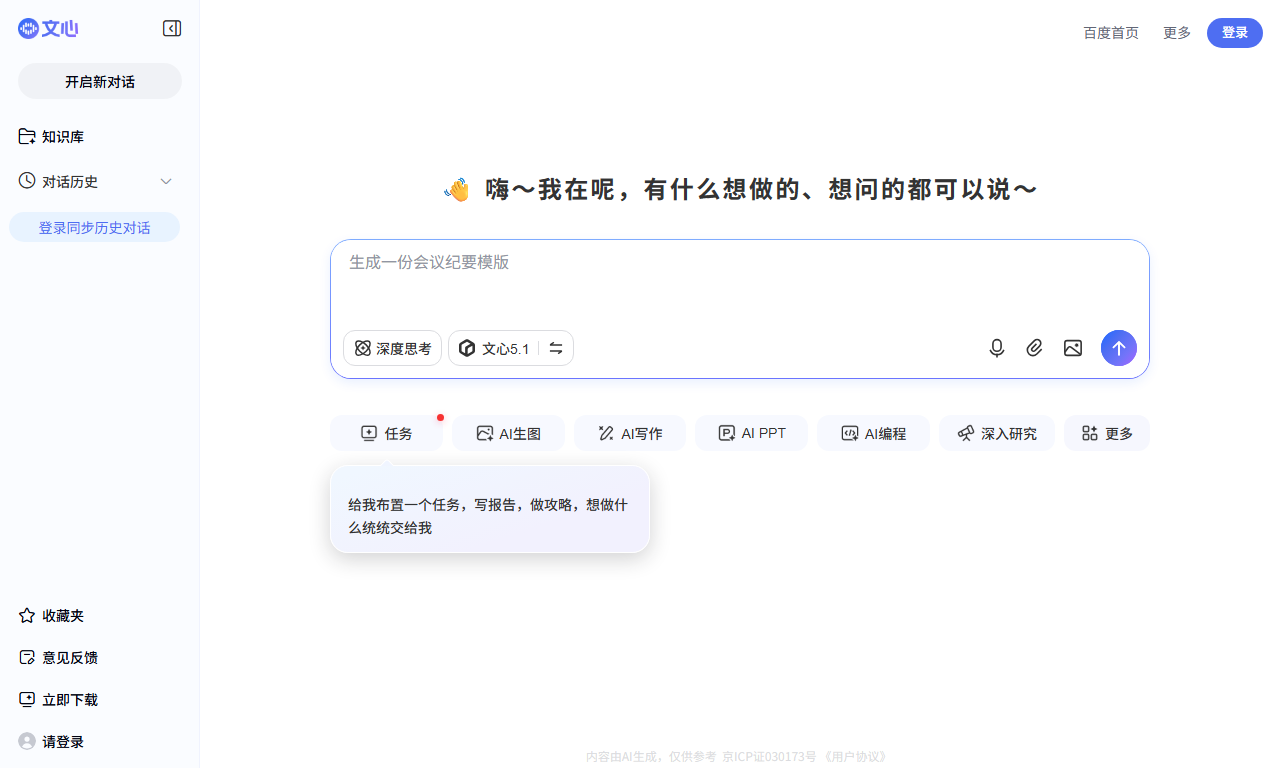The height and width of the screenshot is (768, 1280).
Task: Attach a file with the paperclip icon
Action: [x=1035, y=348]
